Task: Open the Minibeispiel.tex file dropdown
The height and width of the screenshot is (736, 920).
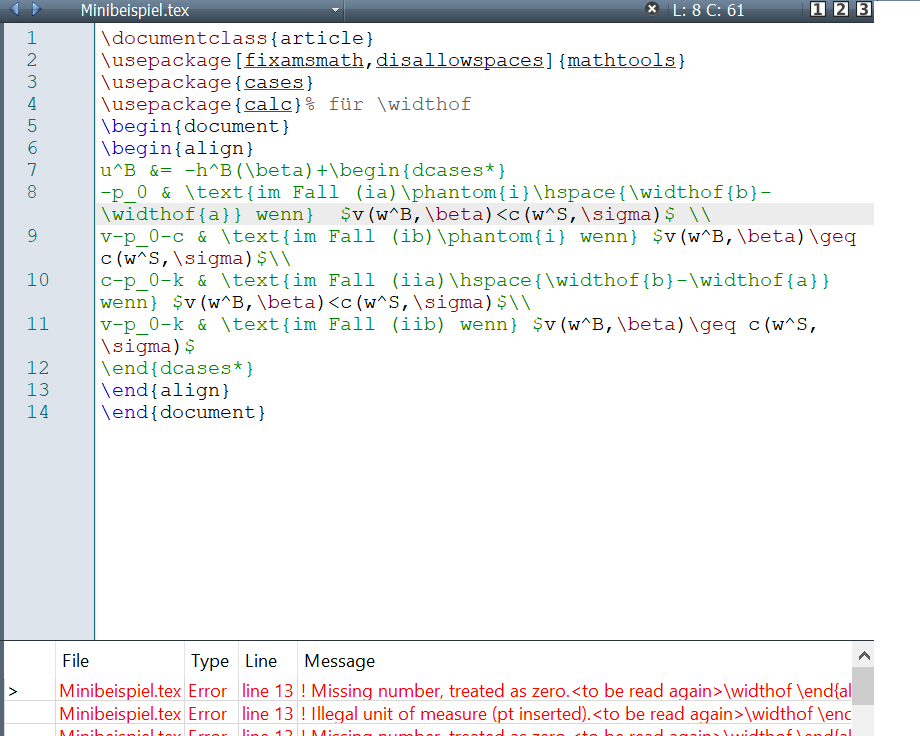Action: tap(335, 11)
